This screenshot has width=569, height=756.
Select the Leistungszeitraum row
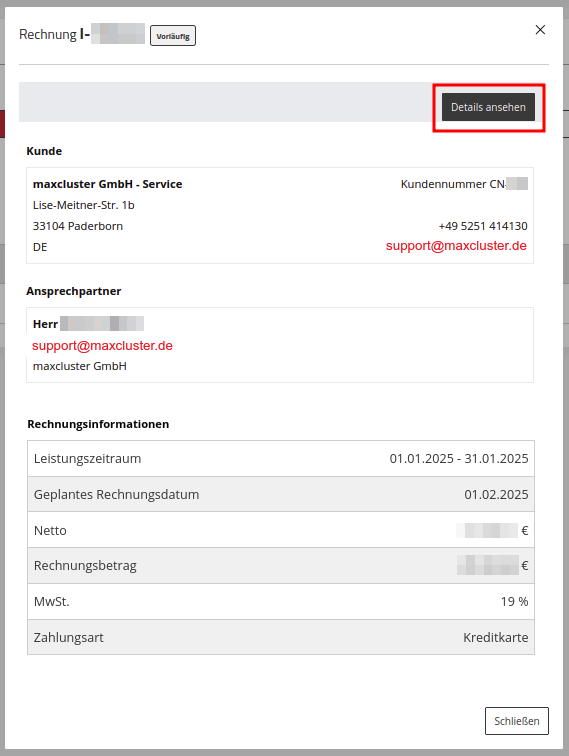point(281,459)
